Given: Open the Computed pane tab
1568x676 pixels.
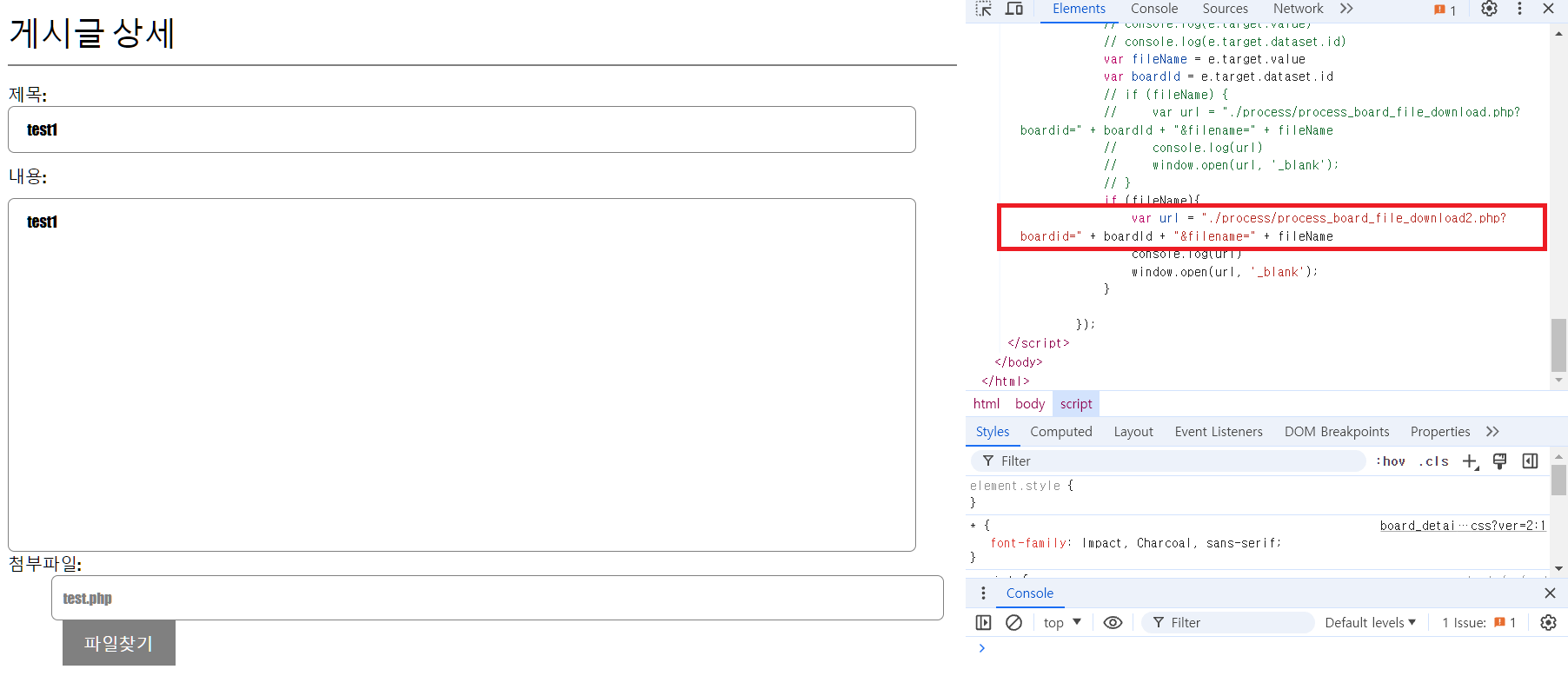Looking at the screenshot, I should 1060,432.
